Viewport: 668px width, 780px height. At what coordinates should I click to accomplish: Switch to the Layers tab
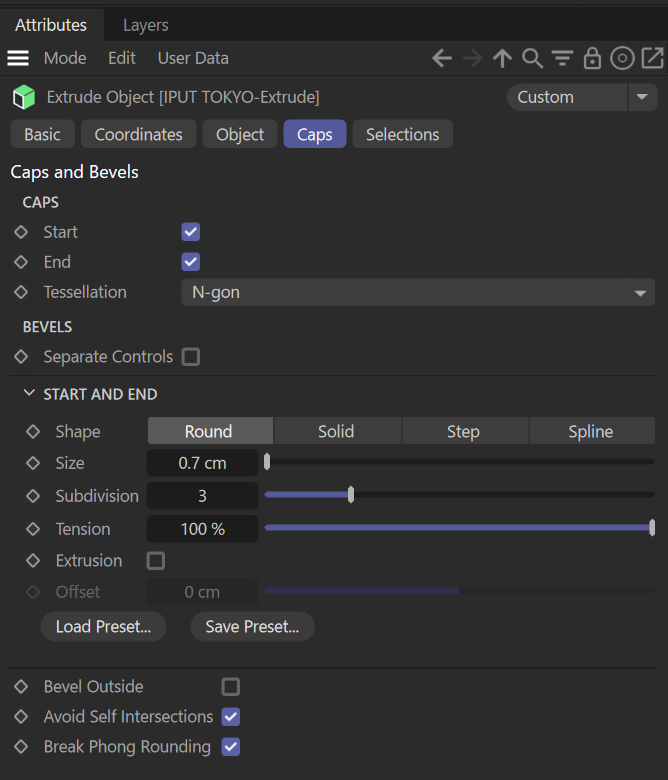[145, 25]
